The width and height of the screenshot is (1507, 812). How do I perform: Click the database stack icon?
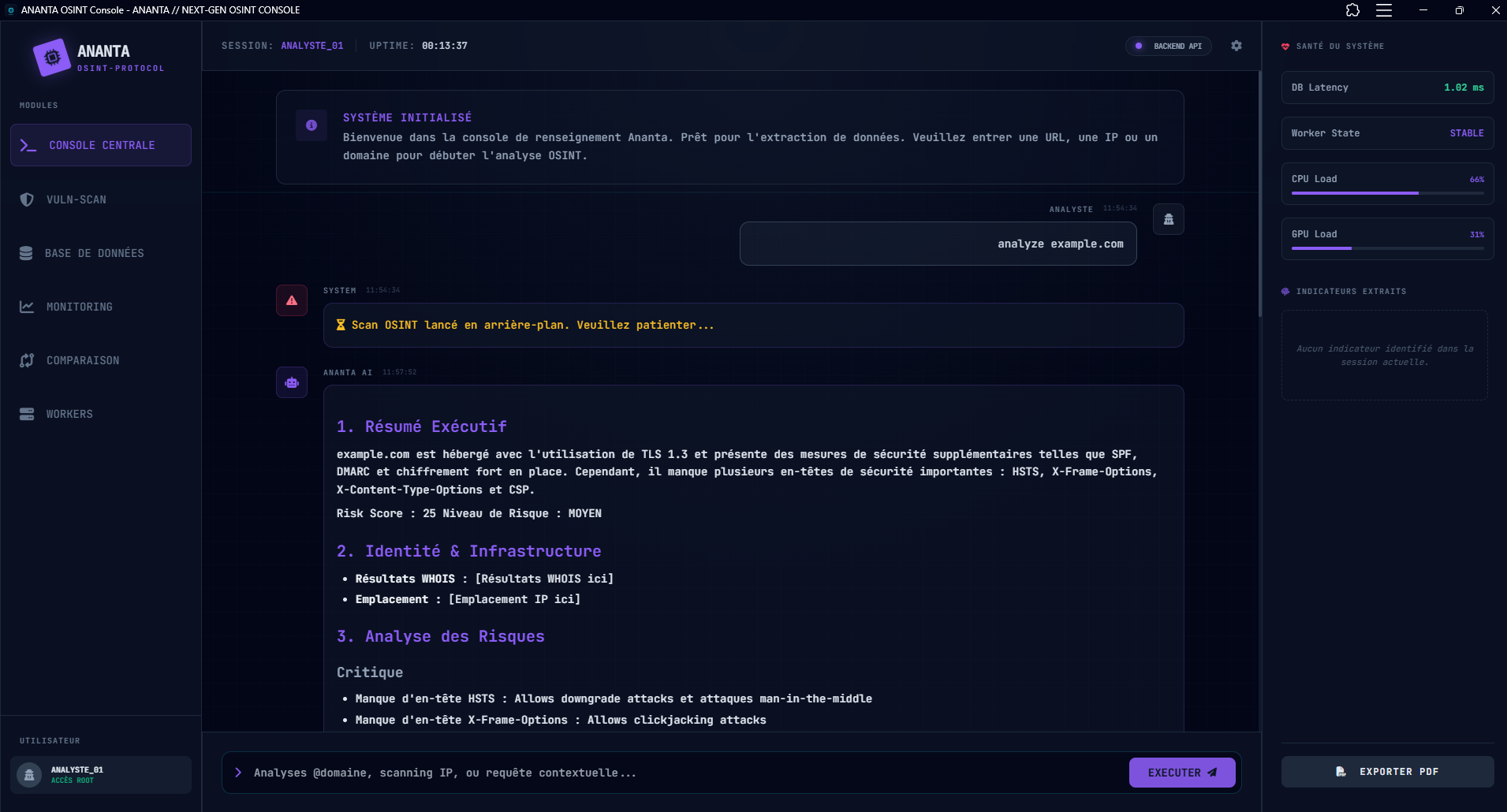tap(26, 253)
